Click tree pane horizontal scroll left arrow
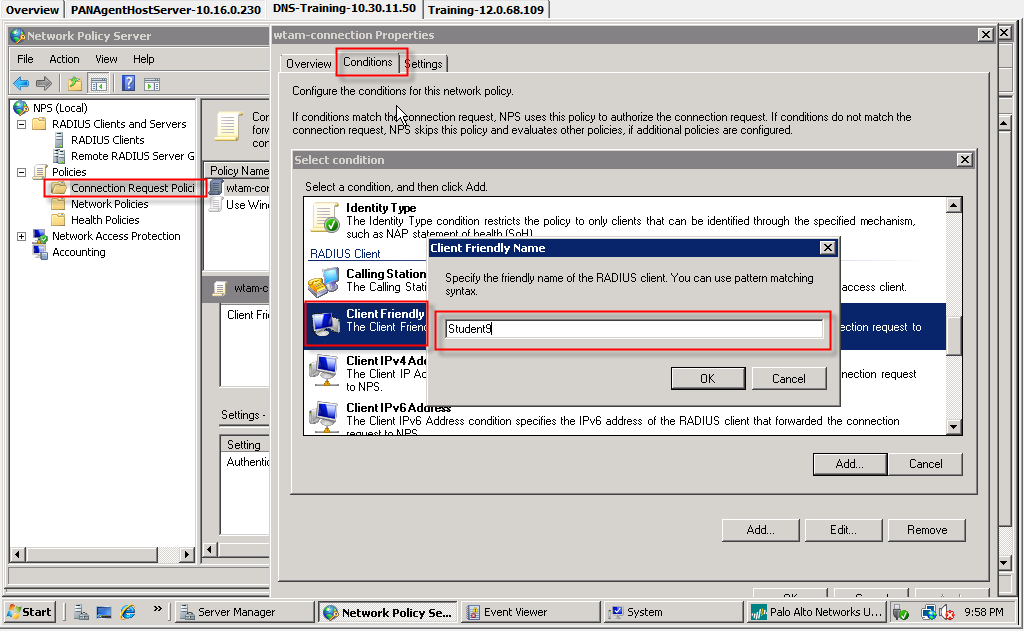Viewport: 1024px width, 631px height. tap(18, 555)
